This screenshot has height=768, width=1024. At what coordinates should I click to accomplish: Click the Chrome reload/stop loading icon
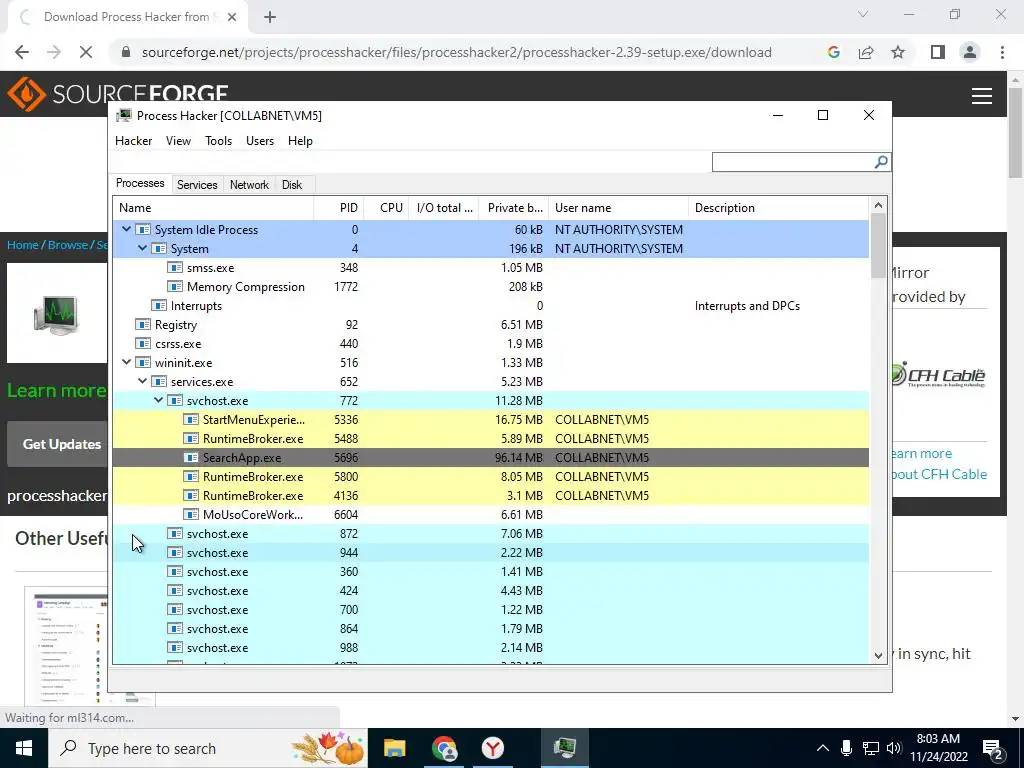click(x=86, y=52)
